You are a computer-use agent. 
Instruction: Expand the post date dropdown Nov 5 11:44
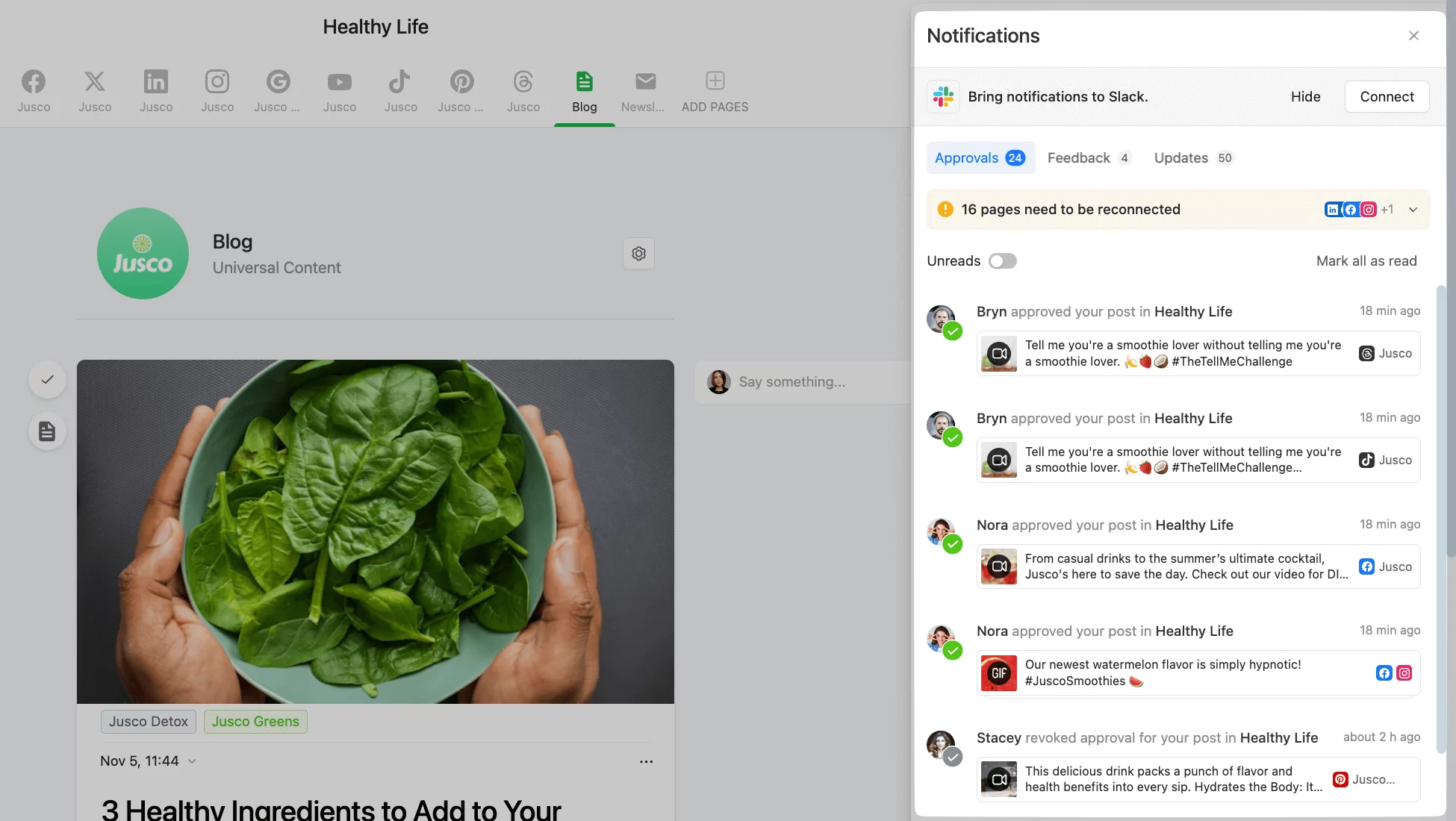point(192,761)
